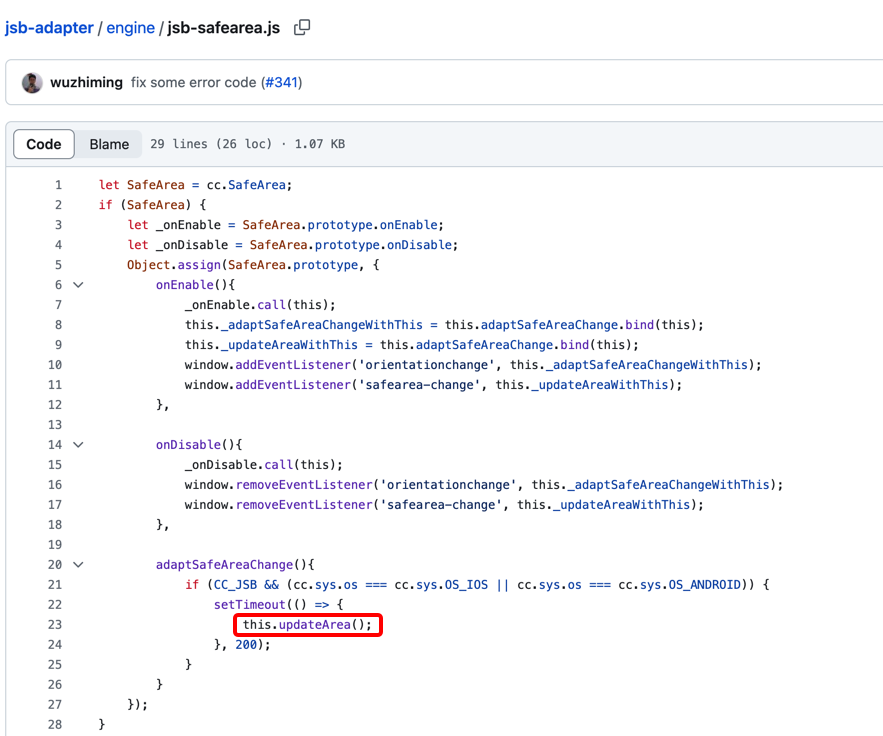The height and width of the screenshot is (736, 883).
Task: Open the 'fix some error code' commit message
Action: click(x=193, y=82)
